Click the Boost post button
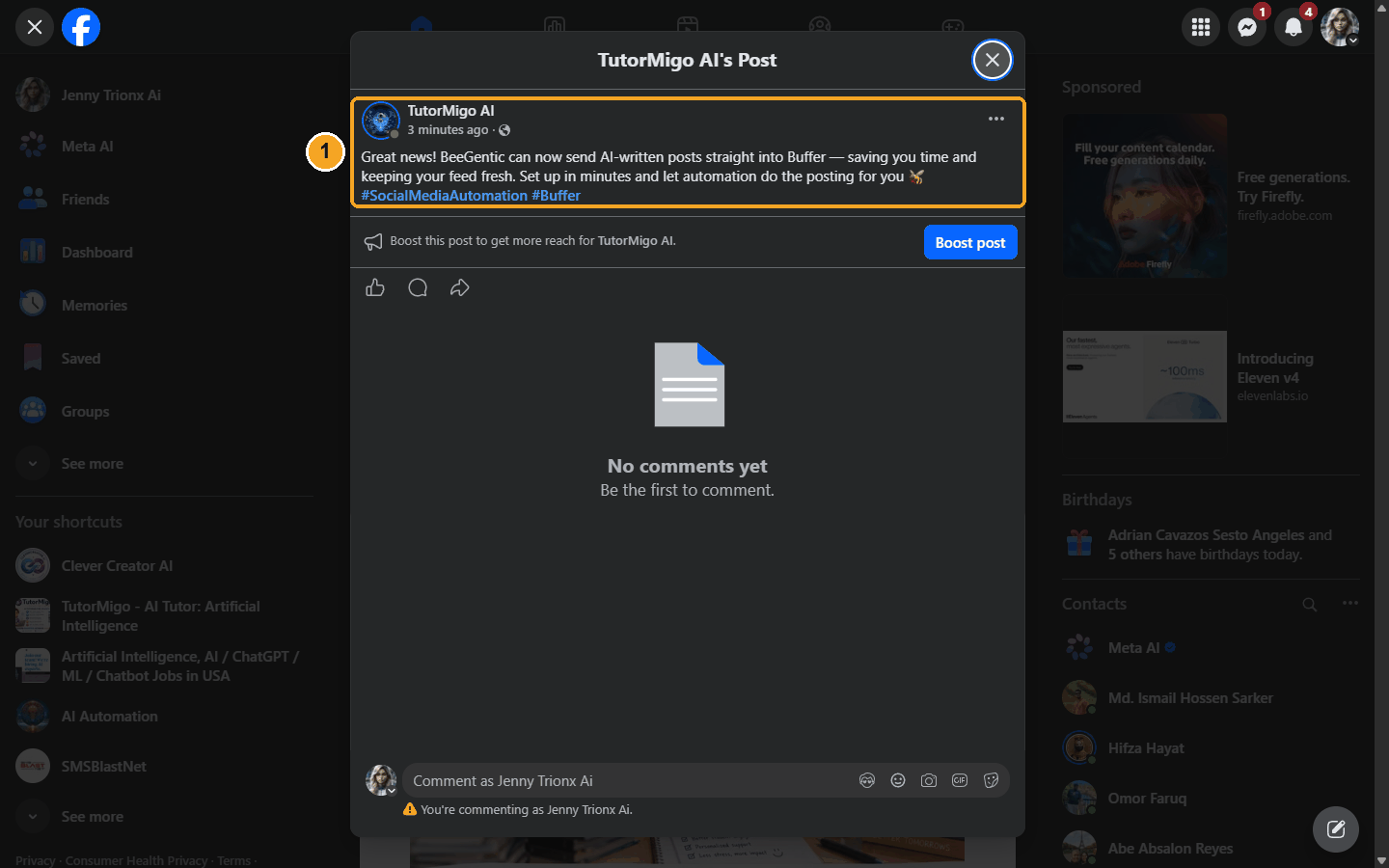Image resolution: width=1389 pixels, height=868 pixels. coord(970,242)
